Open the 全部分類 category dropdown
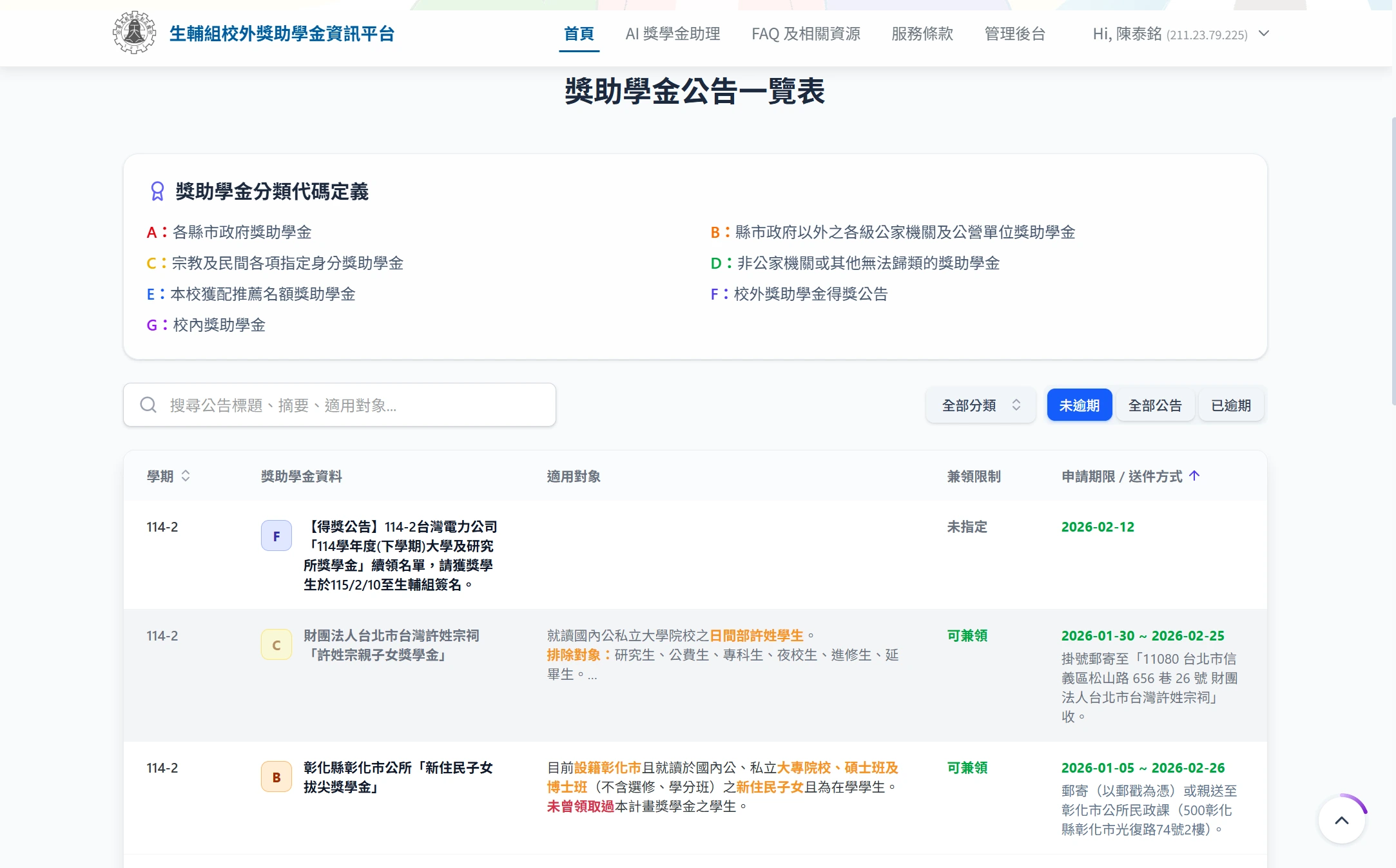 [x=980, y=405]
